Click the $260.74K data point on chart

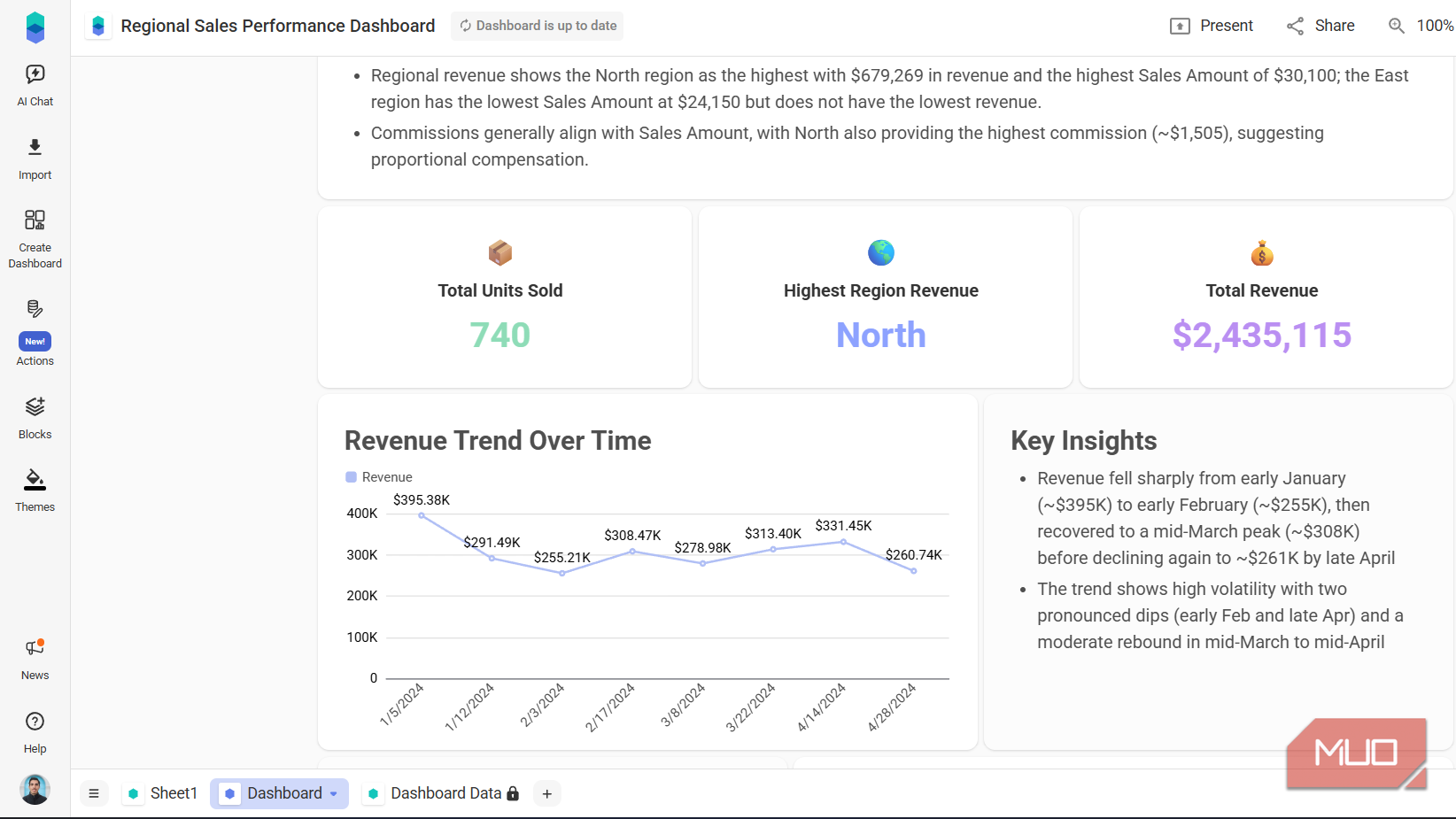click(x=914, y=571)
